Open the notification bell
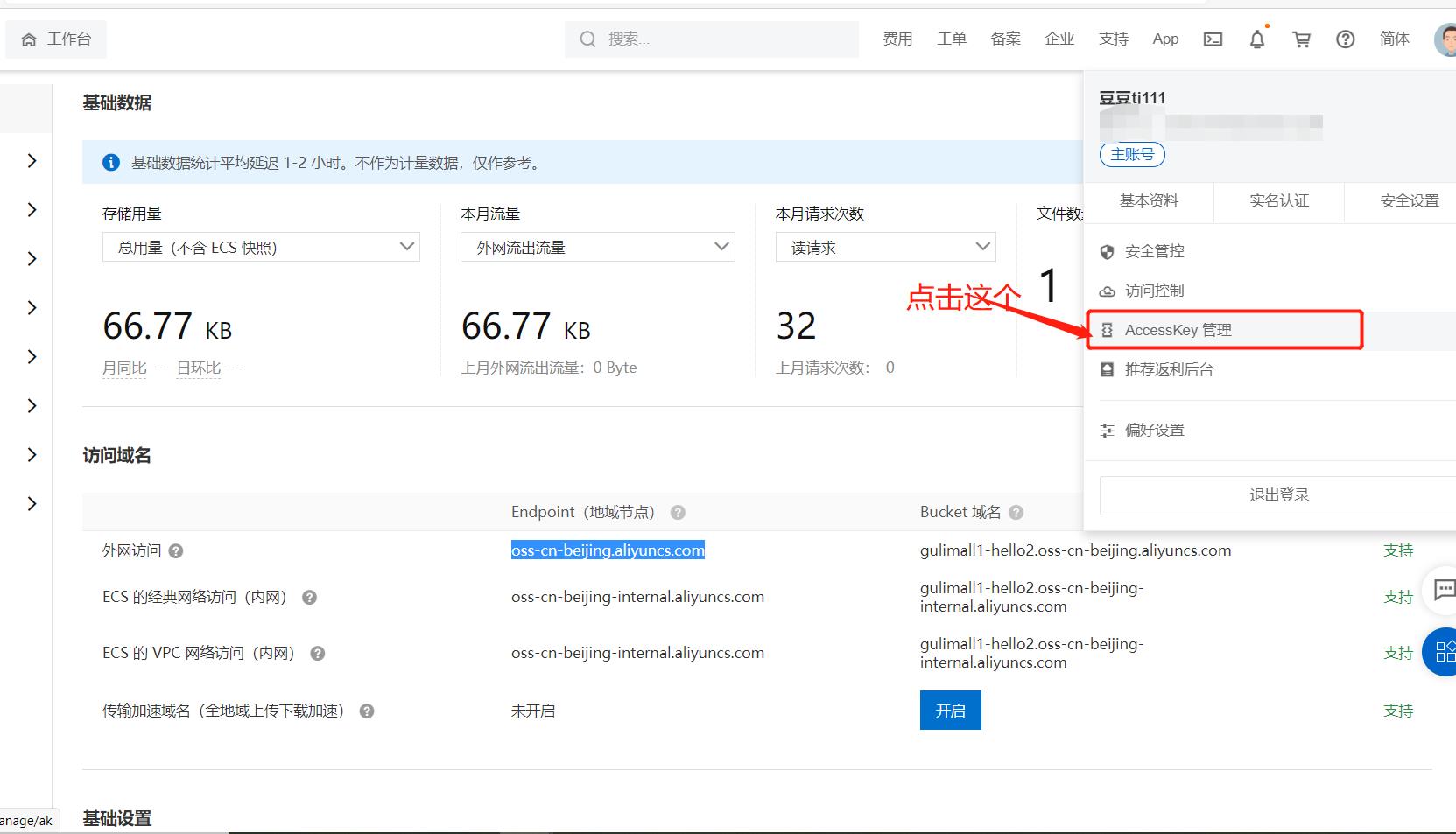This screenshot has height=834, width=1456. click(x=1257, y=39)
